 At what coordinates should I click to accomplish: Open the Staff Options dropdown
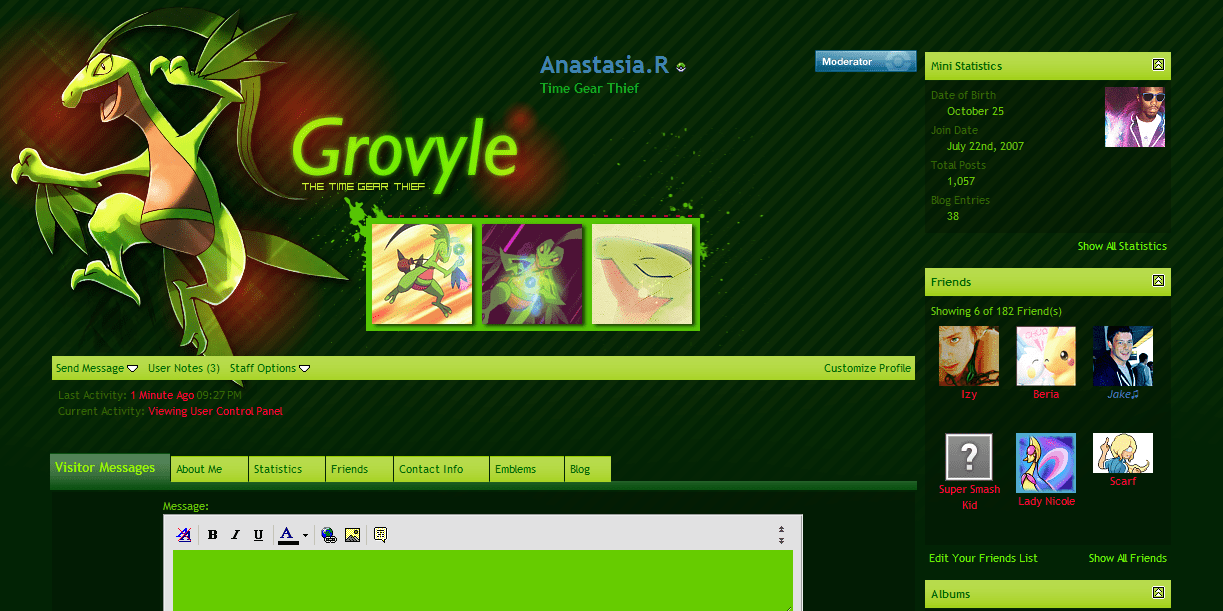270,368
